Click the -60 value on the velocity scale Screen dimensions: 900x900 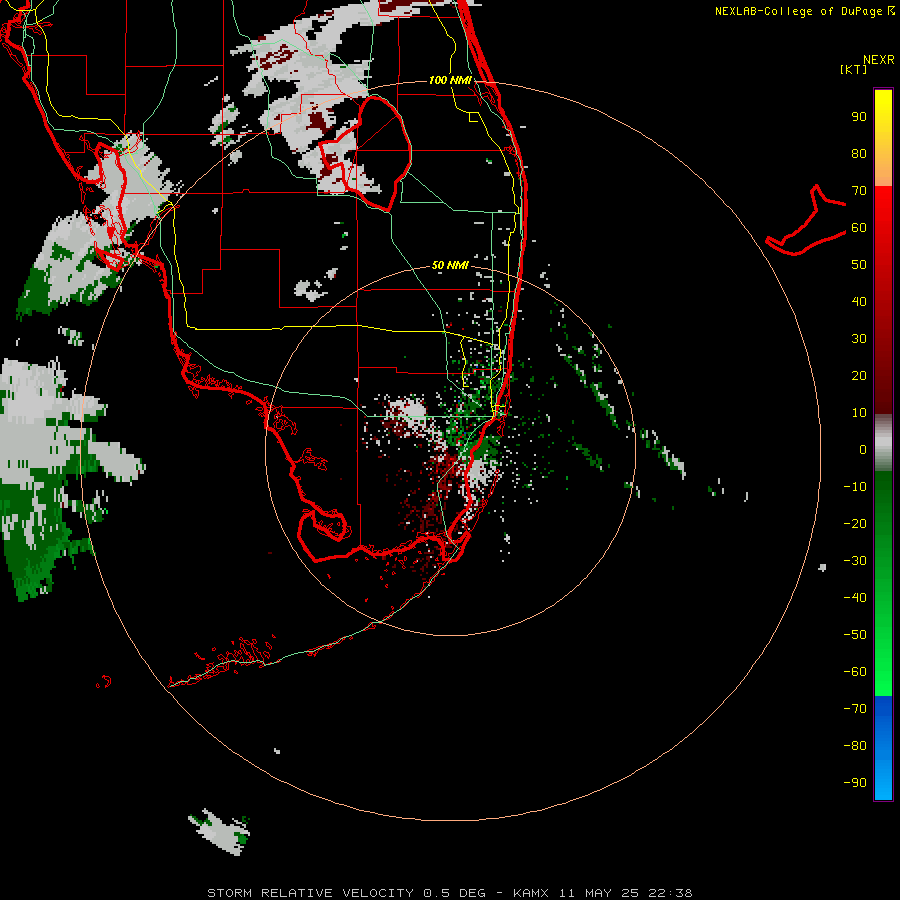pyautogui.click(x=855, y=672)
